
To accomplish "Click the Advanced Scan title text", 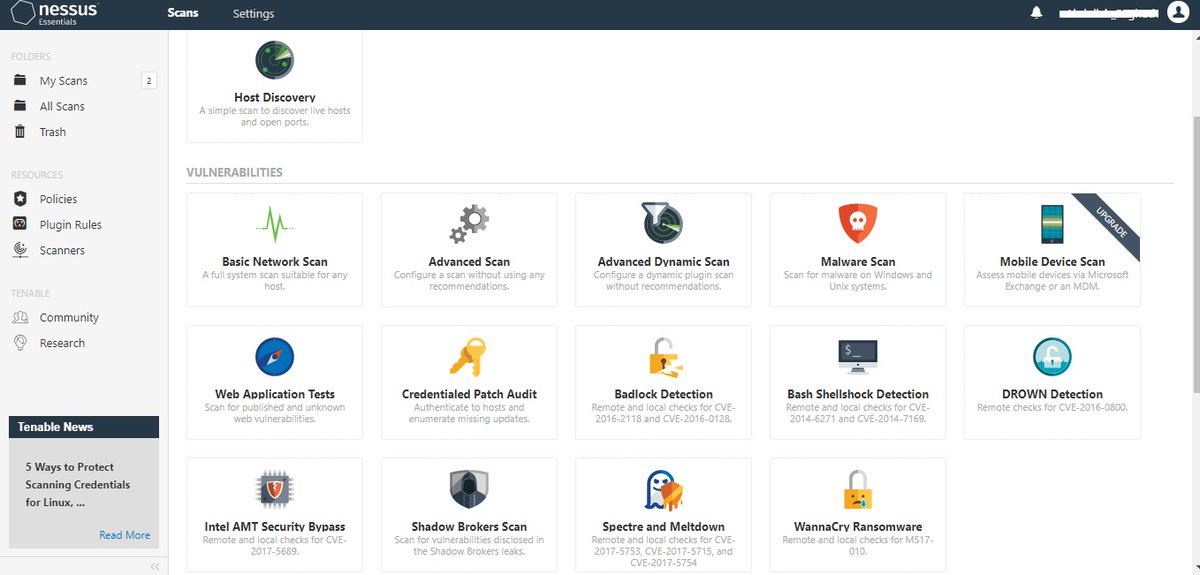I will tap(469, 262).
